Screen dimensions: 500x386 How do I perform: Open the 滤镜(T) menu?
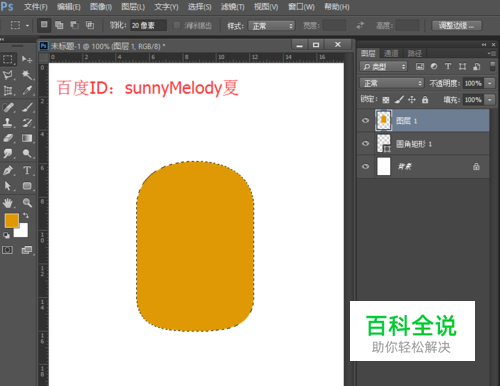tap(233, 7)
